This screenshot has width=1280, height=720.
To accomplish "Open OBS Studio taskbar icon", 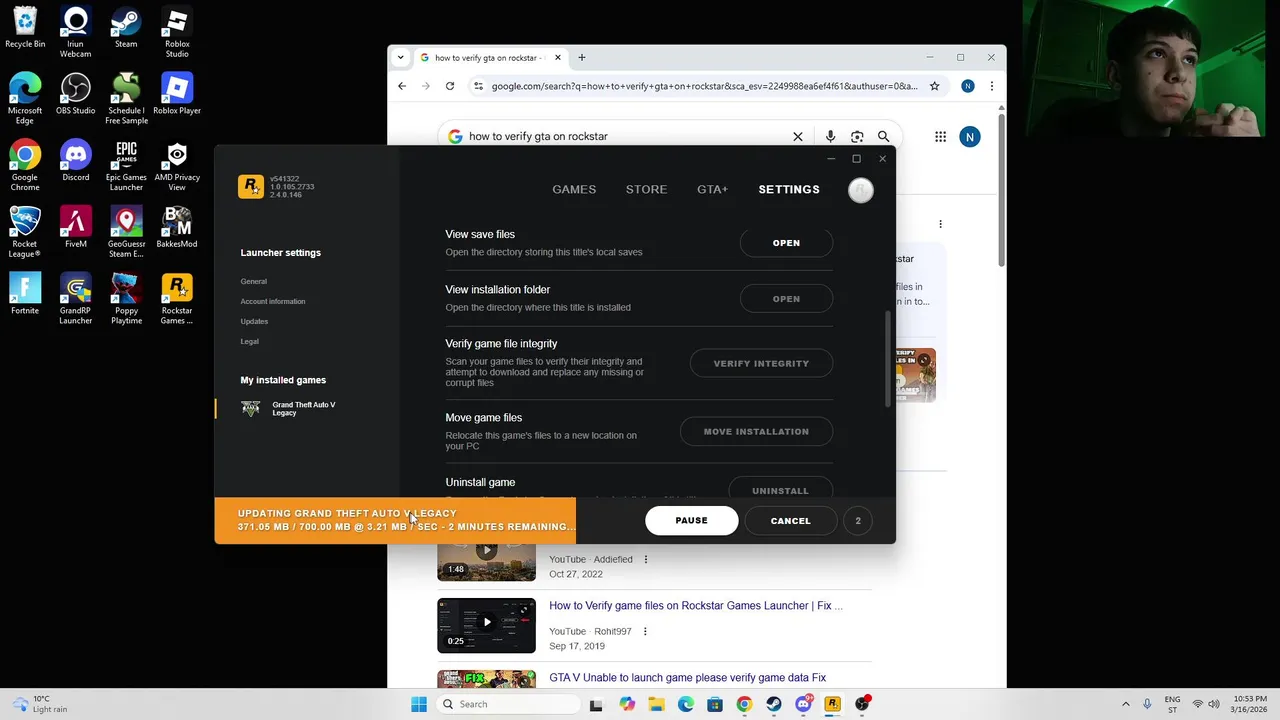I will [862, 704].
